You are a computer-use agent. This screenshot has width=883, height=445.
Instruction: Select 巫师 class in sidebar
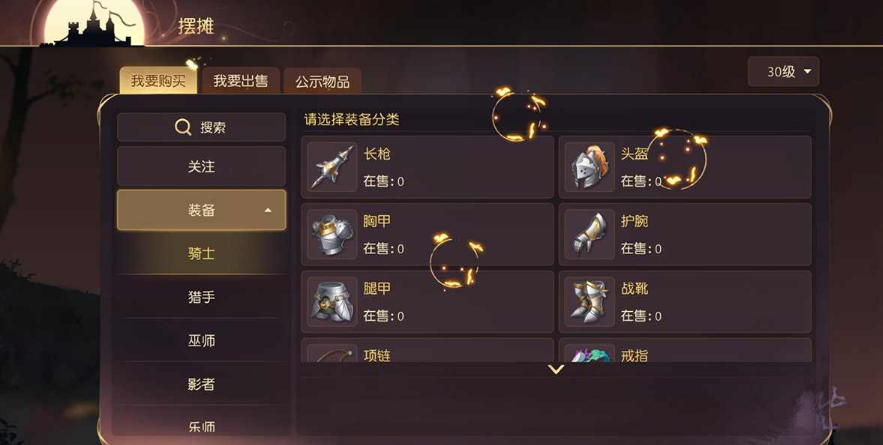coord(202,340)
